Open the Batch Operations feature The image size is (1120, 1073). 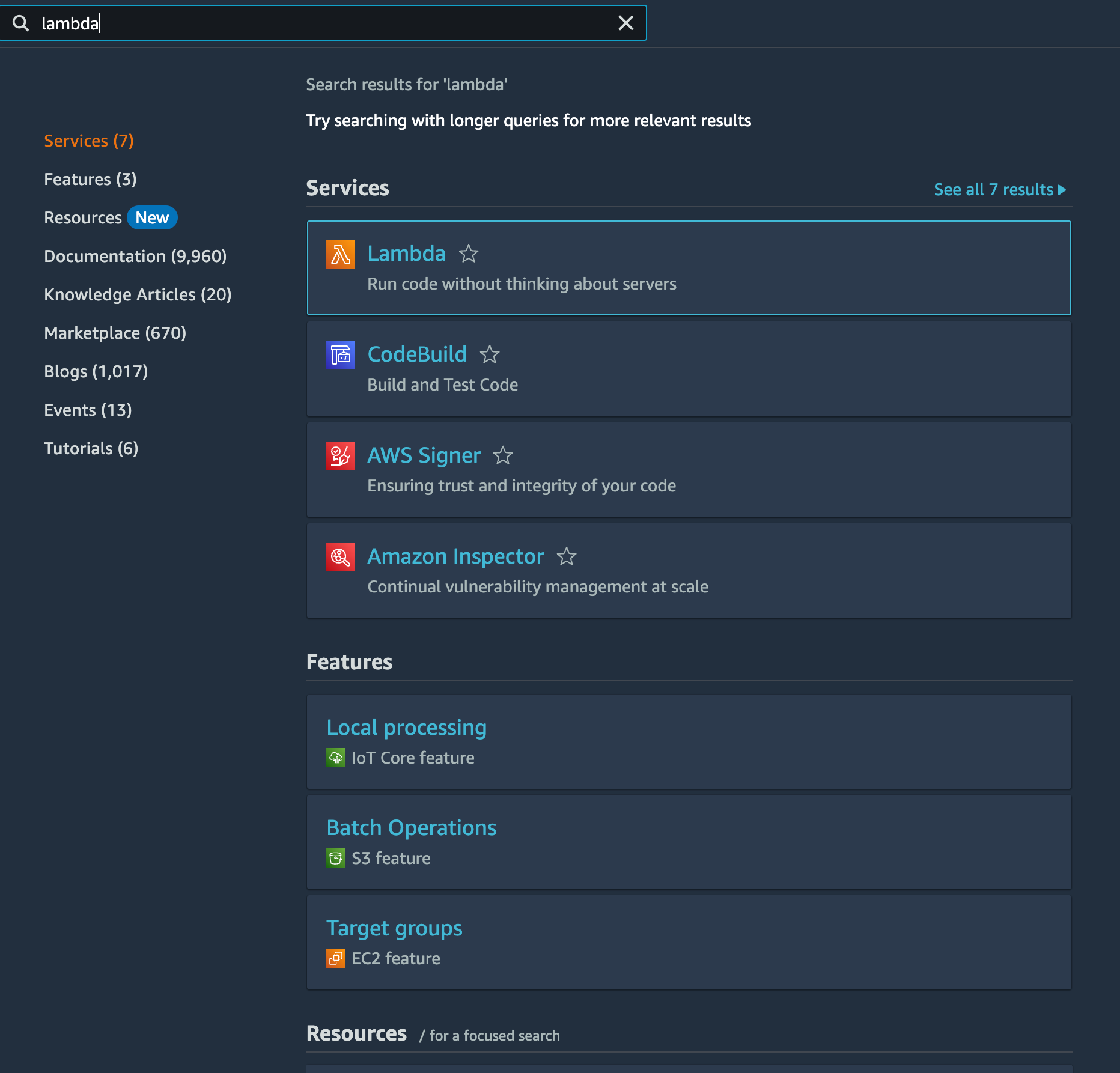point(412,828)
